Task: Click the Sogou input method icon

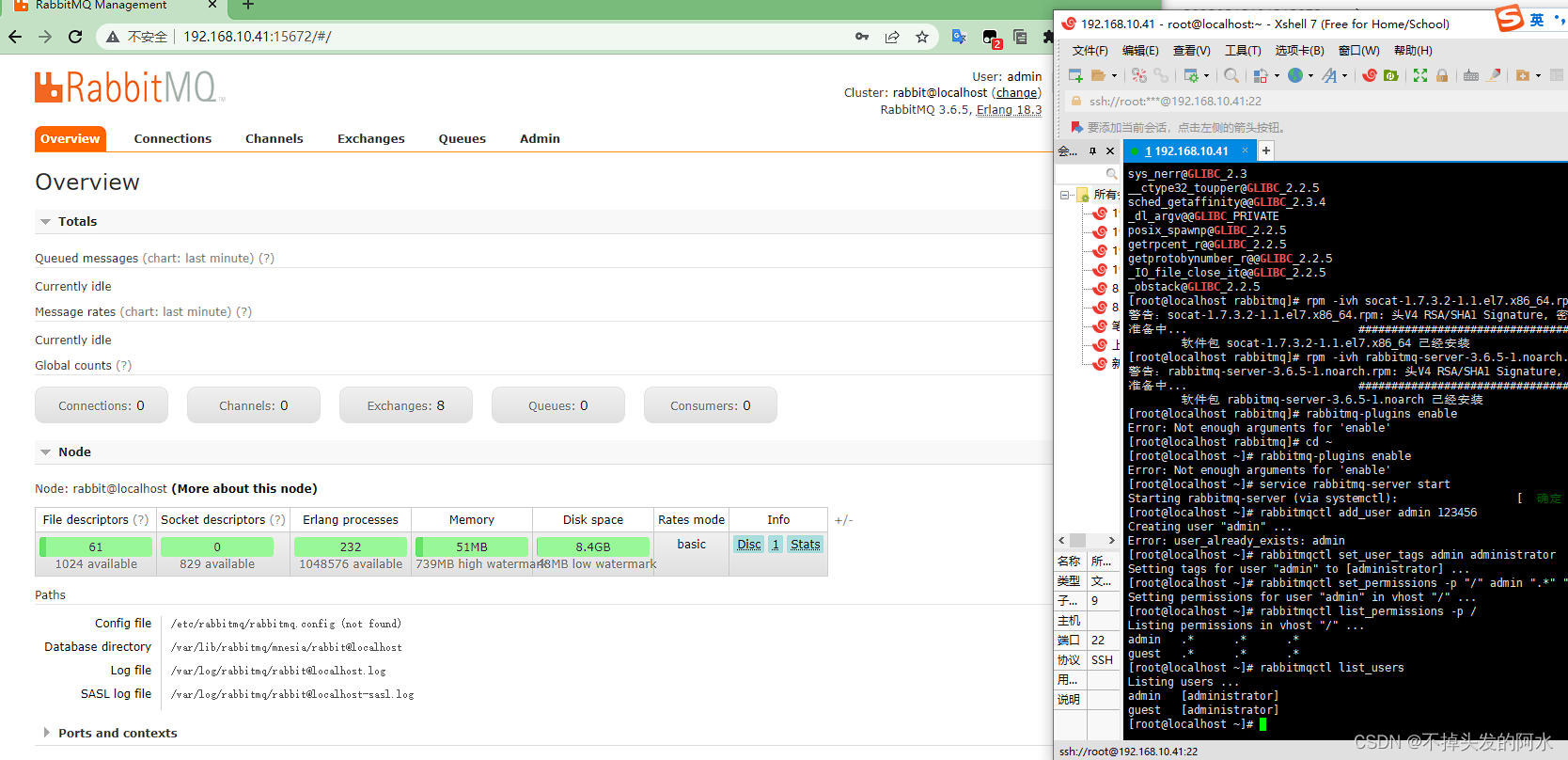Action: pos(1510,18)
